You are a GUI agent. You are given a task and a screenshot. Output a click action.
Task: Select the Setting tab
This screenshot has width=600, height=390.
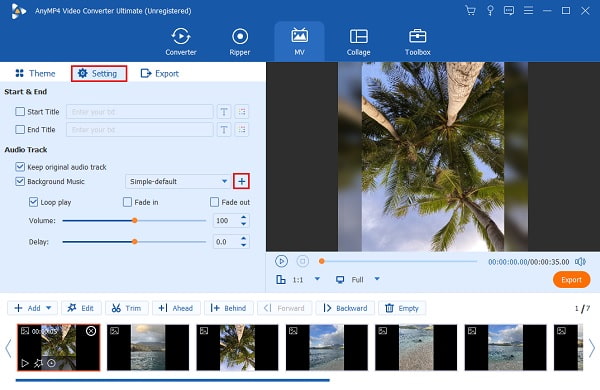[x=99, y=73]
